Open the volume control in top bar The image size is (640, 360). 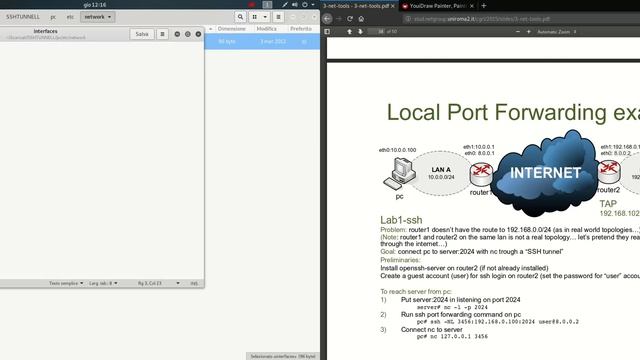coord(295,5)
